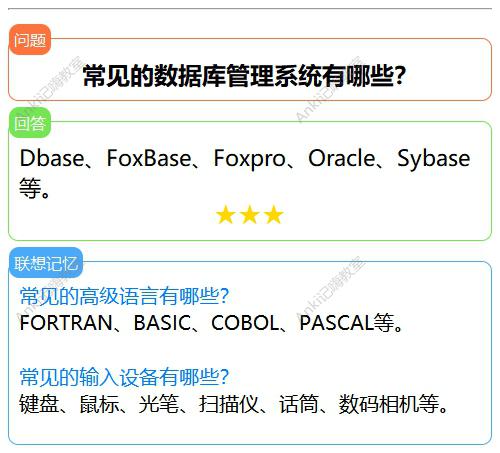Image resolution: width=500 pixels, height=453 pixels.
Task: Click the first yellow rating star
Action: 226,214
